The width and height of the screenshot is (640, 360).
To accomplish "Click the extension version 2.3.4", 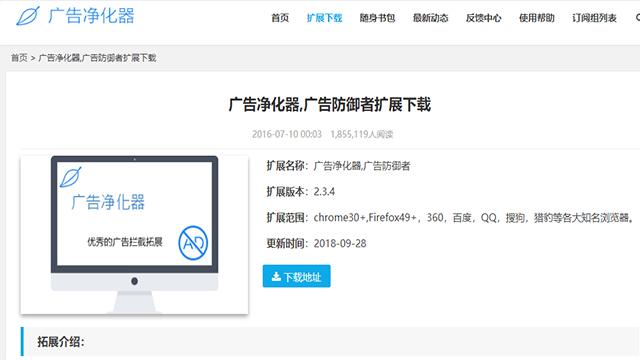I will click(x=324, y=192).
